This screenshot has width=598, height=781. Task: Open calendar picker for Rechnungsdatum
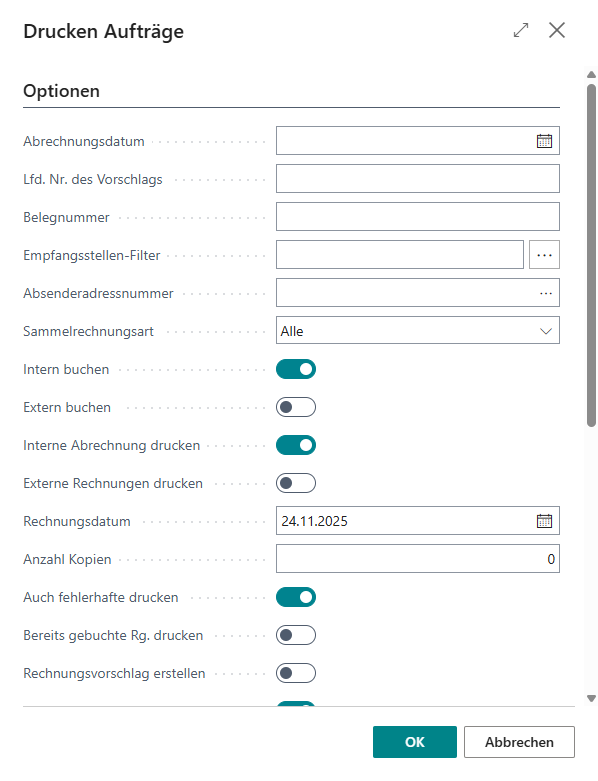tap(544, 521)
